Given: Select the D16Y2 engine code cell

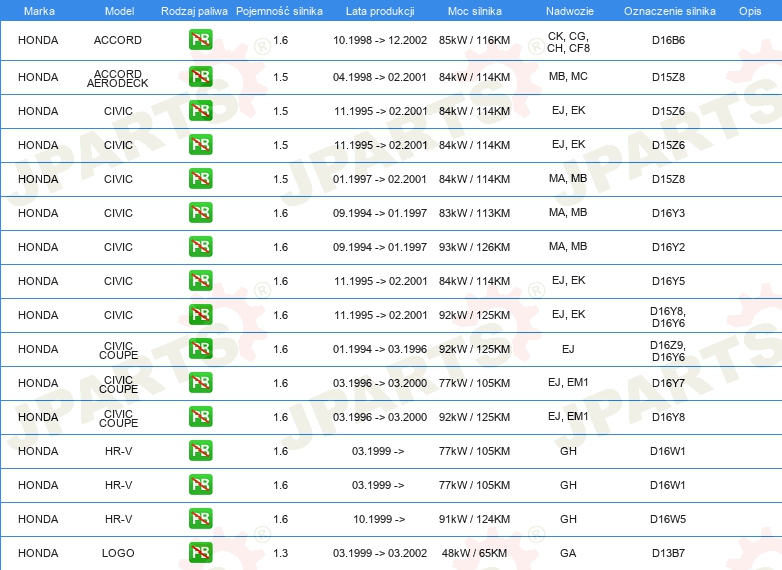Looking at the screenshot, I should [668, 247].
